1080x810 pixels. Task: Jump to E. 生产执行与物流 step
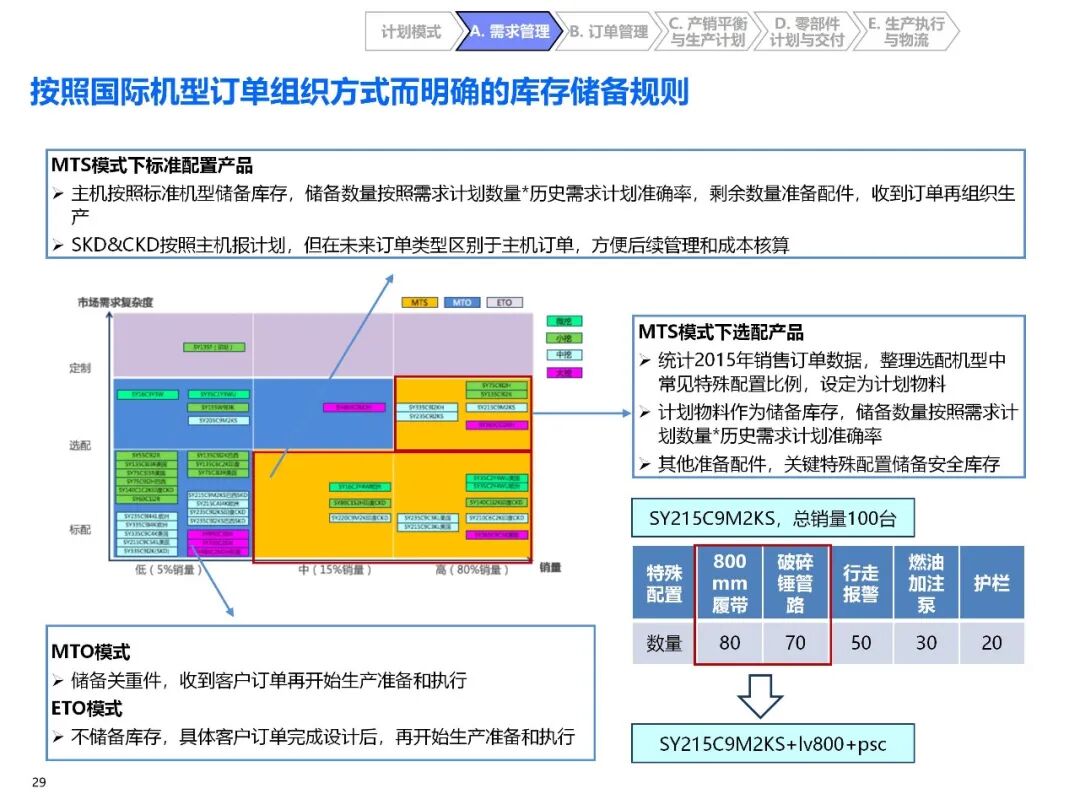point(906,32)
